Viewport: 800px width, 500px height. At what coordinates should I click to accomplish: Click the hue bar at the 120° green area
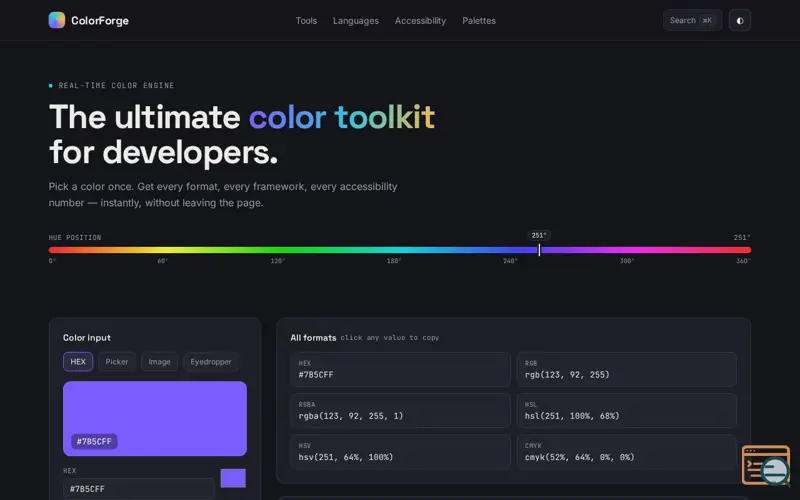[x=278, y=250]
